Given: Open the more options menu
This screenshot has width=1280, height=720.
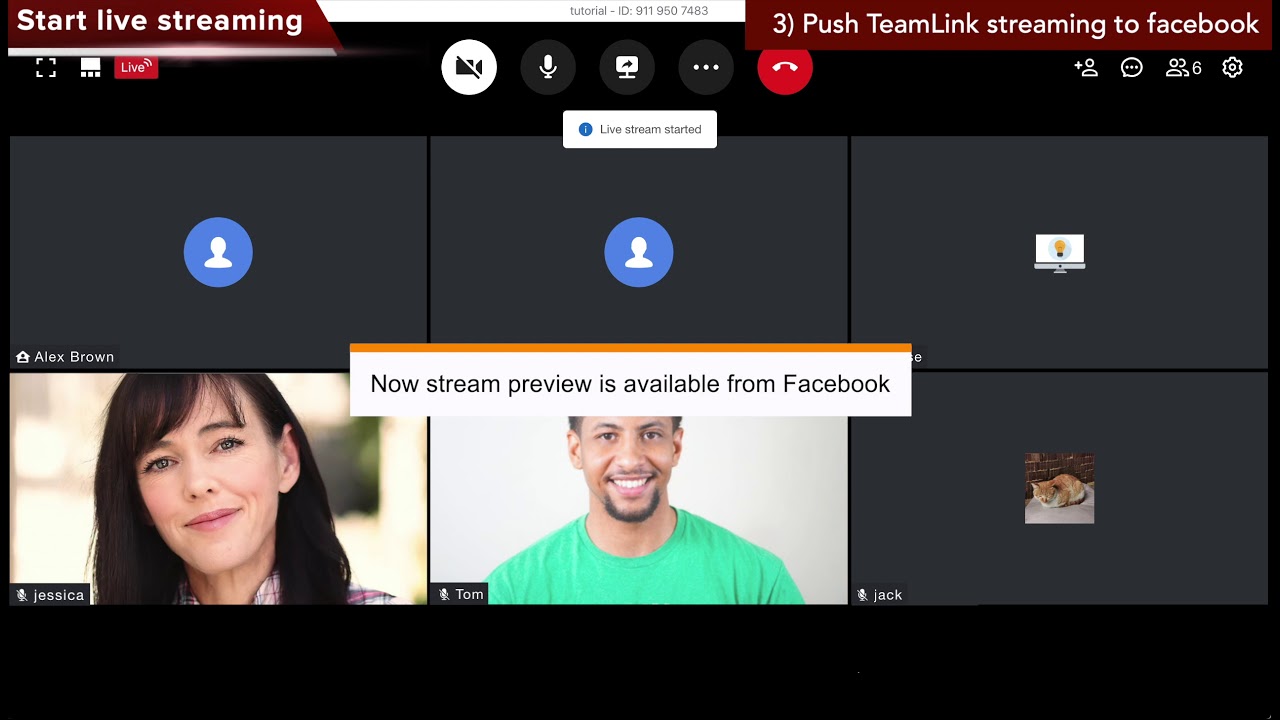Looking at the screenshot, I should 706,67.
